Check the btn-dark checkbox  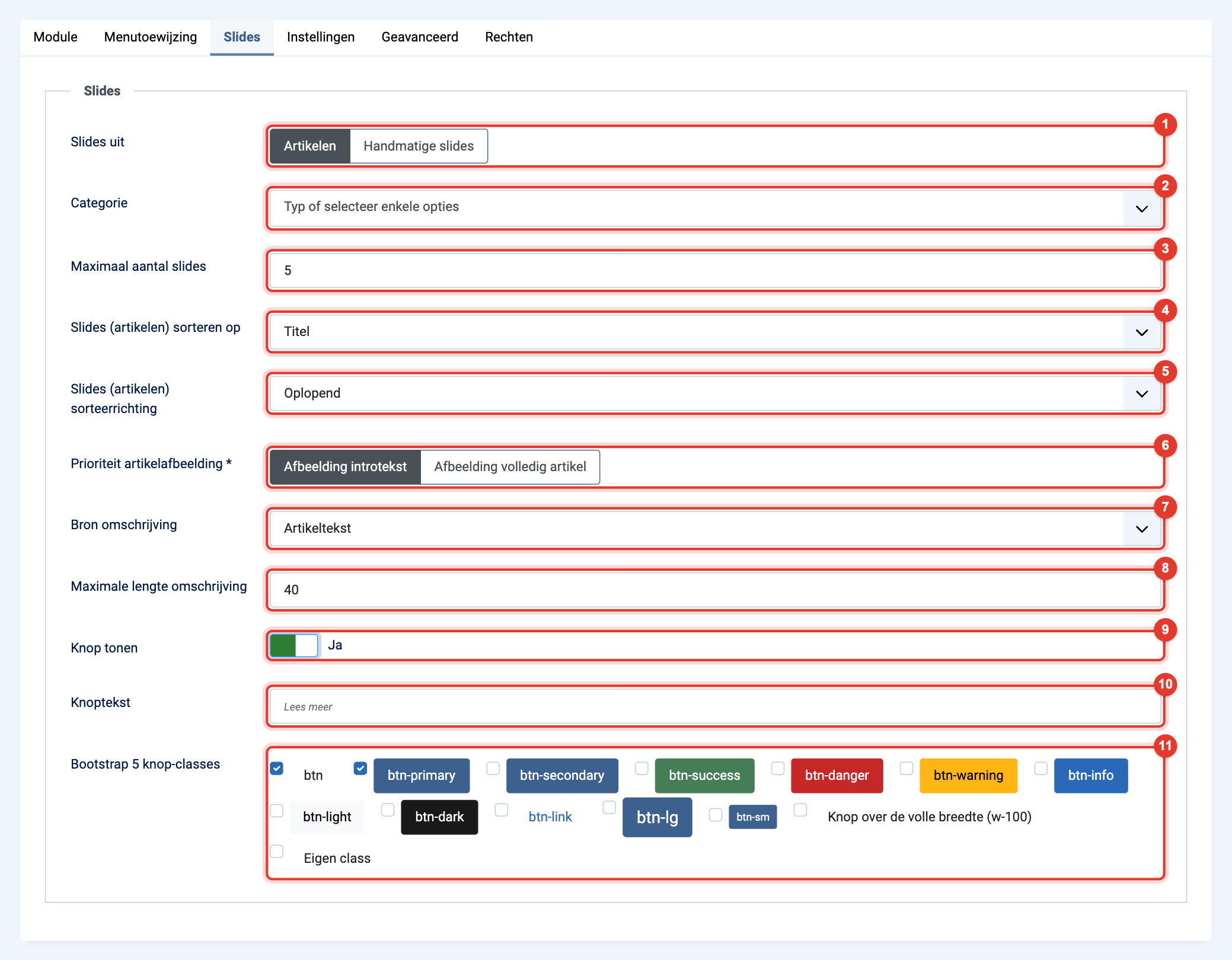pos(388,810)
